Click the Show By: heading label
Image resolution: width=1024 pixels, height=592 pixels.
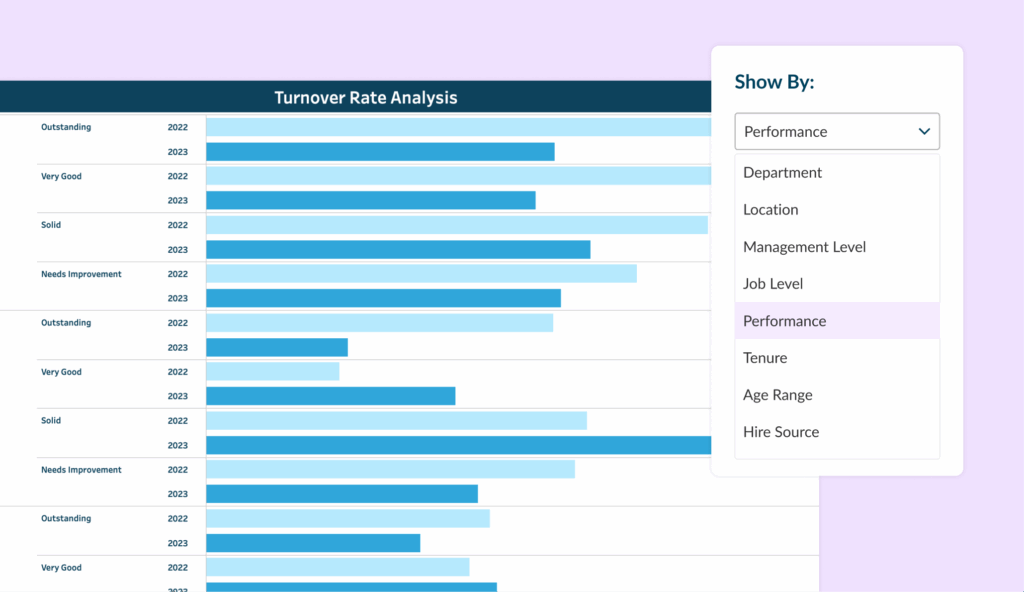(774, 82)
